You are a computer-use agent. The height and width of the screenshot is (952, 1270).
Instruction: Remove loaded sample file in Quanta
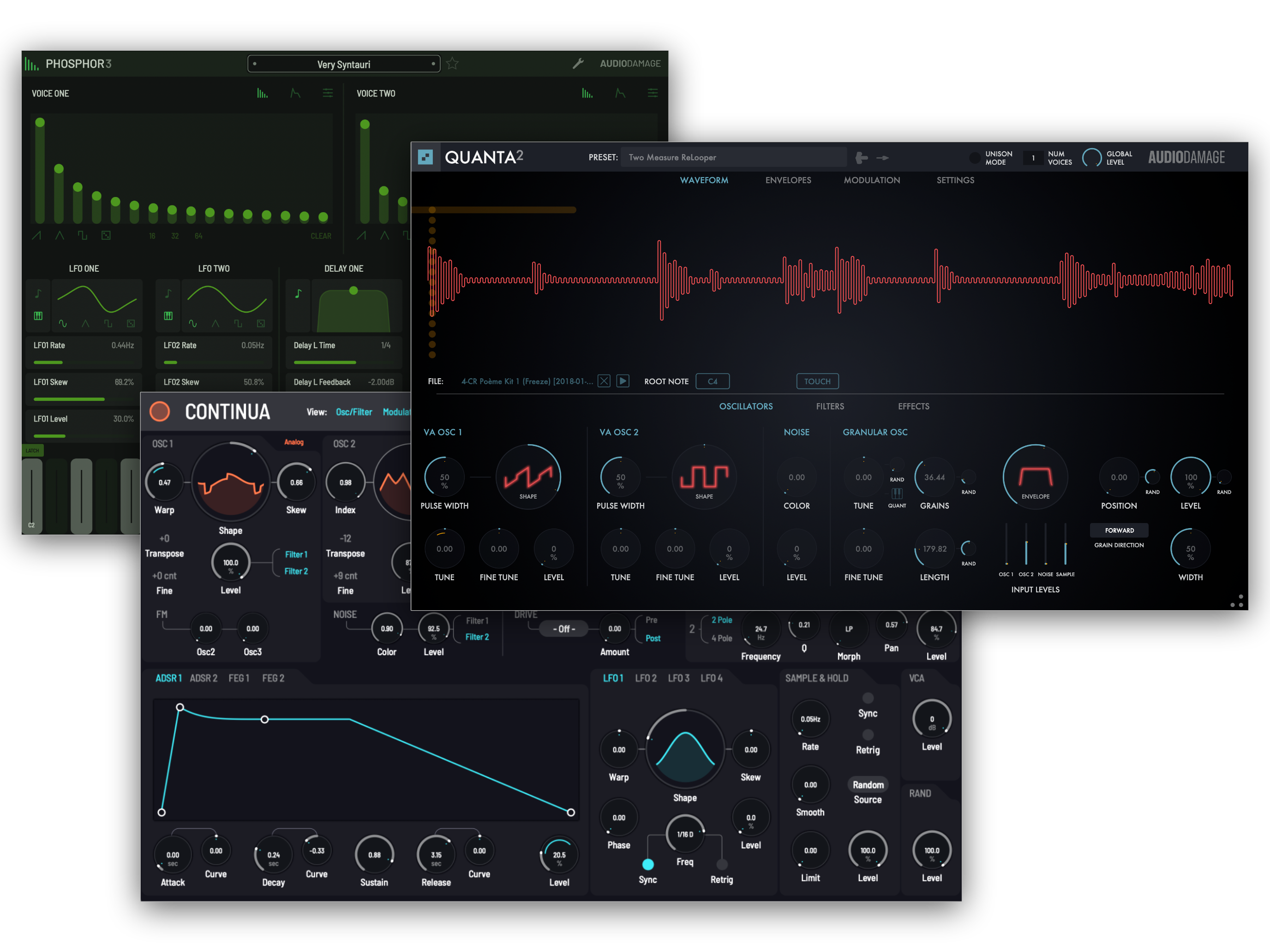pyautogui.click(x=604, y=381)
